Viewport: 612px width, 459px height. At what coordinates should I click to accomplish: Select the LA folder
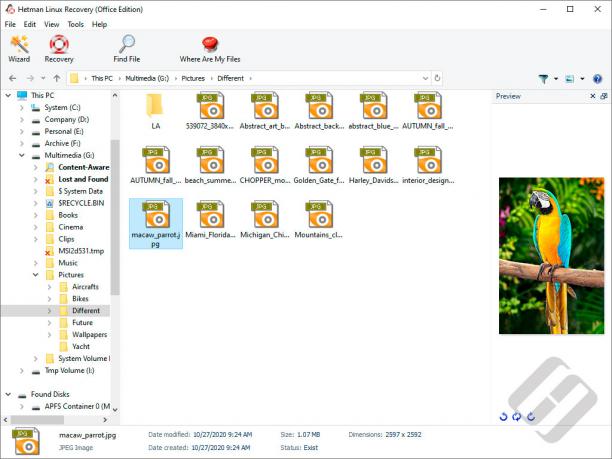point(155,111)
